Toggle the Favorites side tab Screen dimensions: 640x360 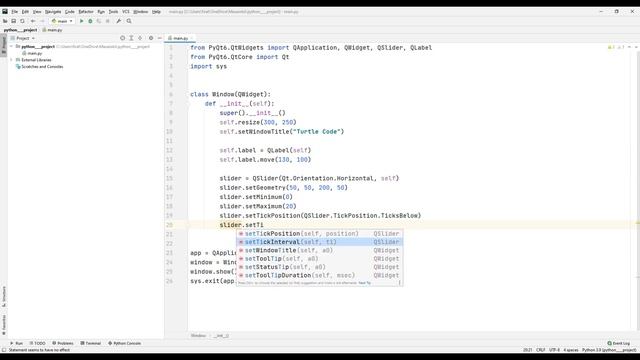coord(4,324)
